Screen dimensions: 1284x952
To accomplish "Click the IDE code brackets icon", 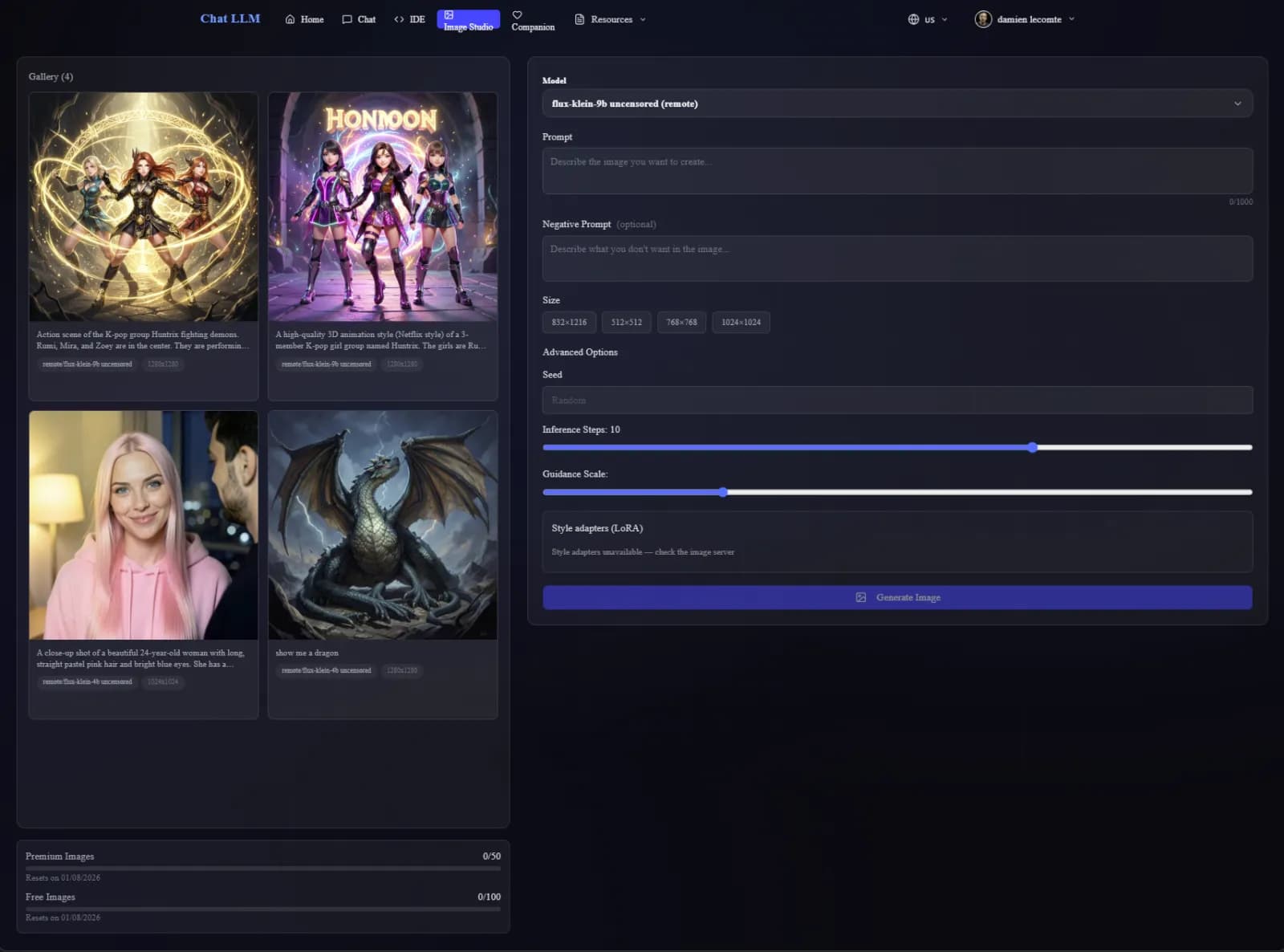I will pyautogui.click(x=399, y=19).
